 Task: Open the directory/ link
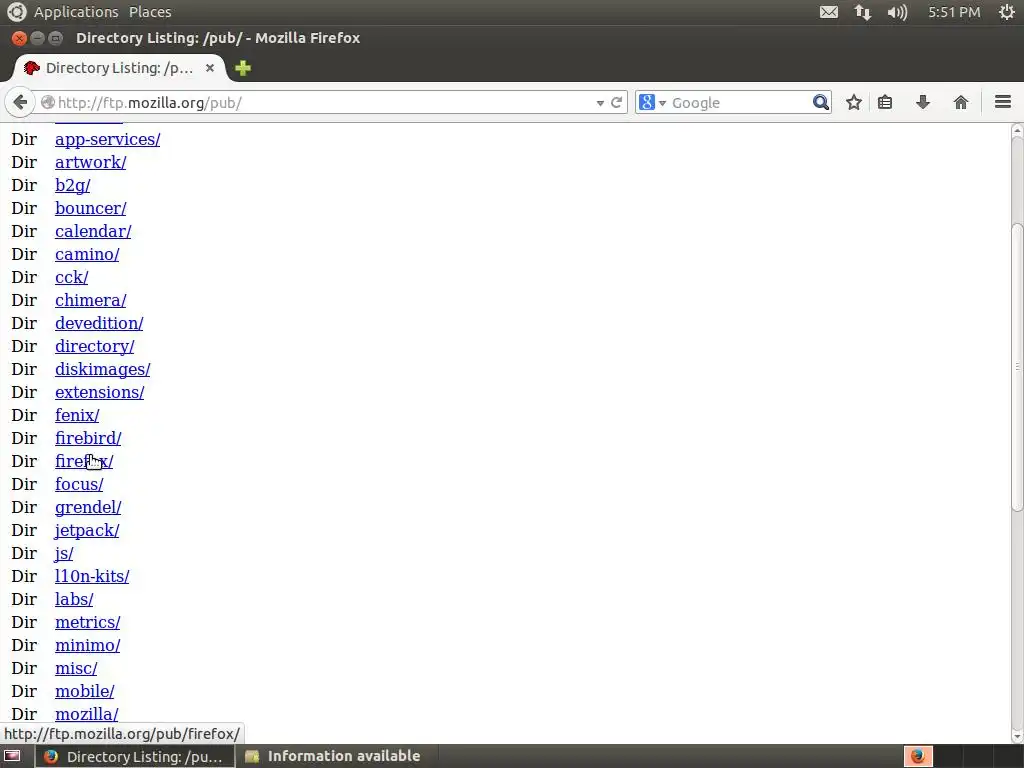[95, 346]
